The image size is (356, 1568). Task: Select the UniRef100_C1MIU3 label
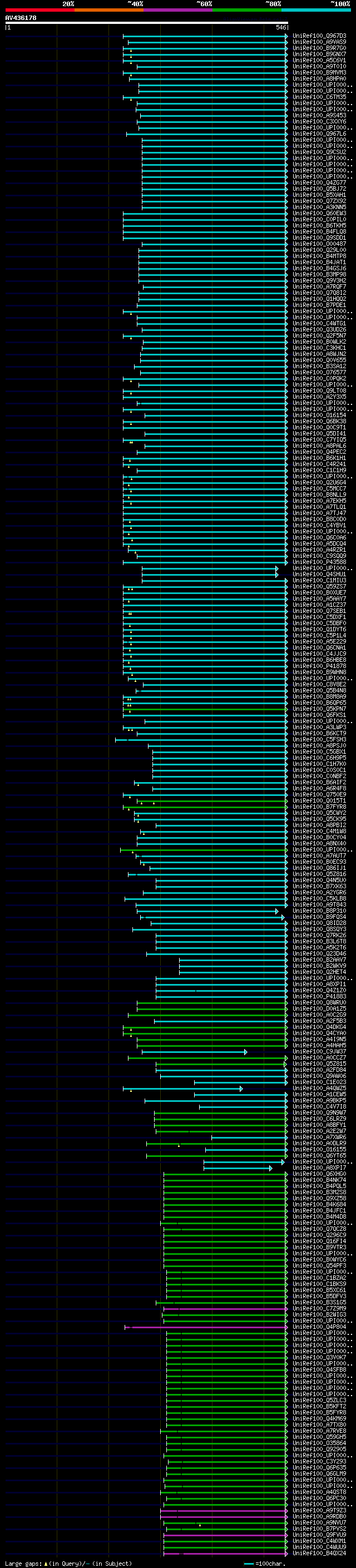(319, 580)
